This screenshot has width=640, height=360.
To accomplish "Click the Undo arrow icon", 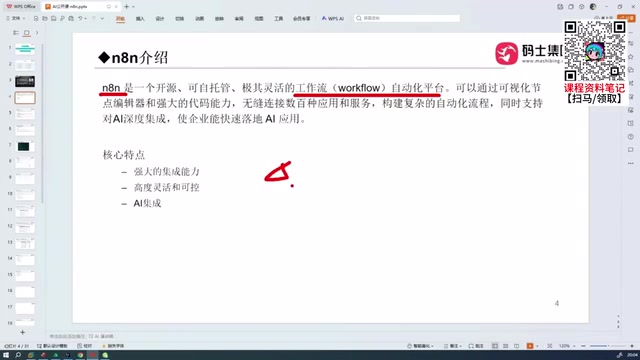I will click(80, 18).
